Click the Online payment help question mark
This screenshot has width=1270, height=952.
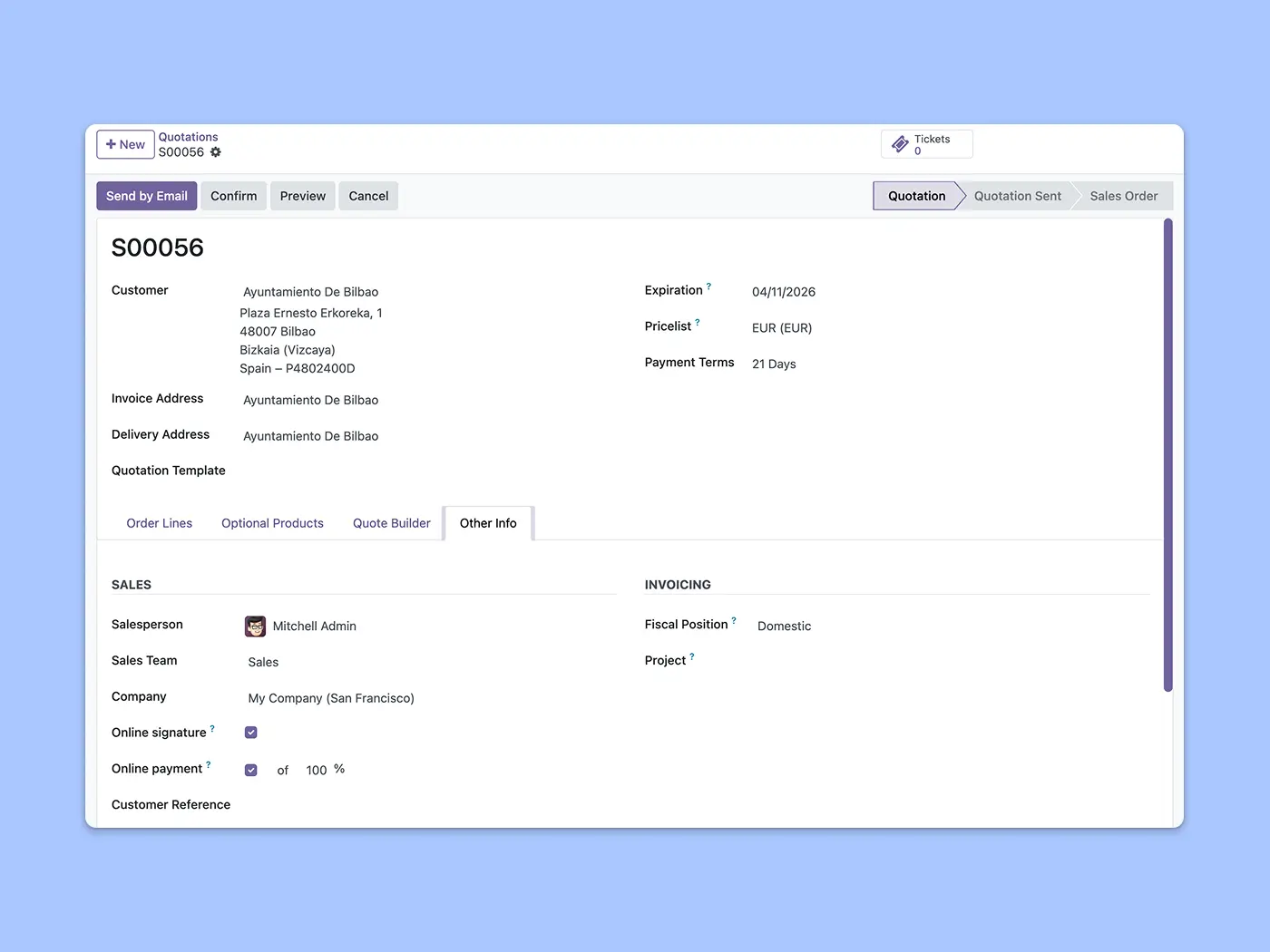tap(209, 765)
